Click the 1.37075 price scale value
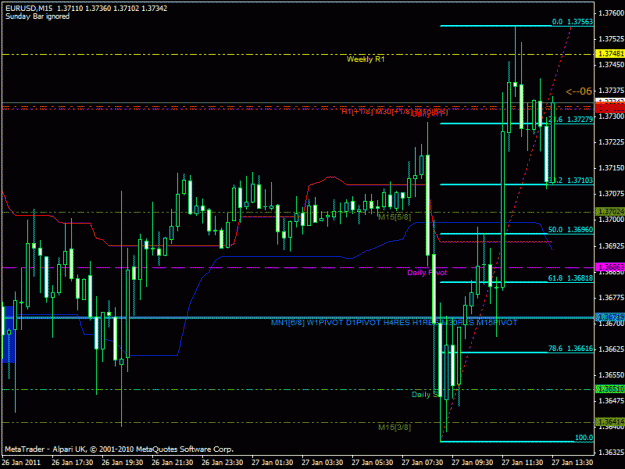Viewport: 625px width, 469px height. click(611, 194)
